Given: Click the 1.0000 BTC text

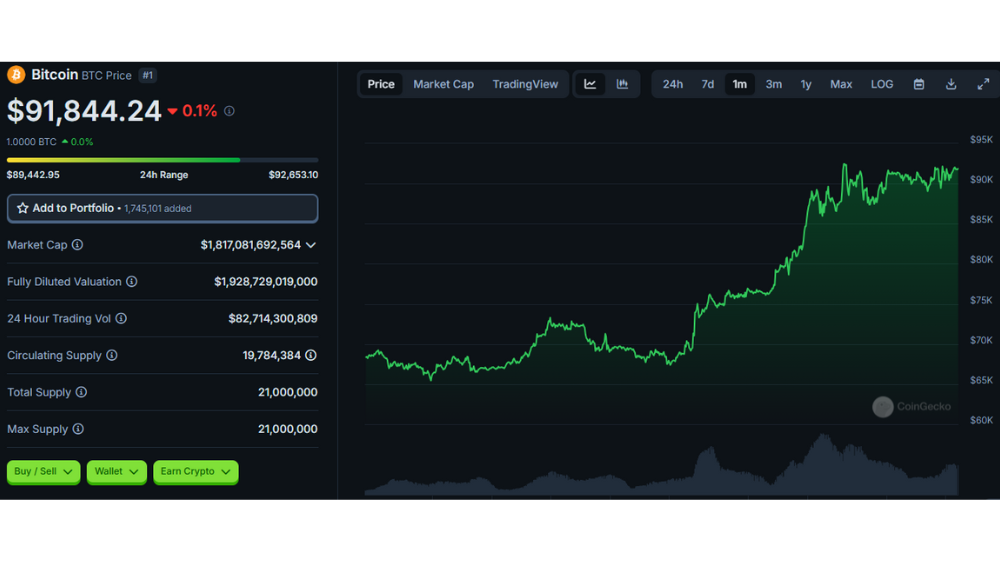Looking at the screenshot, I should point(31,142).
